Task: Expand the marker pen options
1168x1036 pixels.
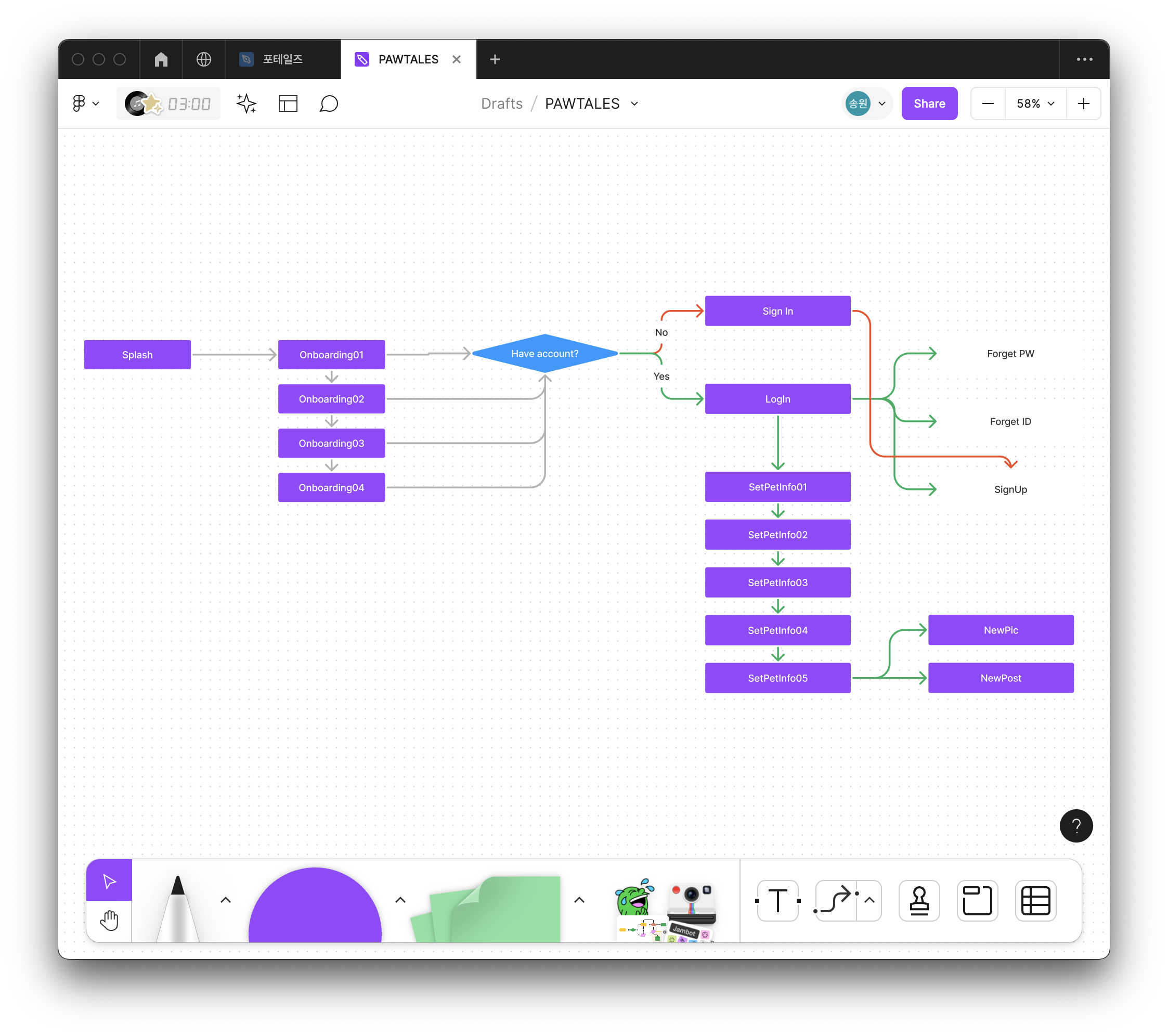Action: pyautogui.click(x=226, y=900)
